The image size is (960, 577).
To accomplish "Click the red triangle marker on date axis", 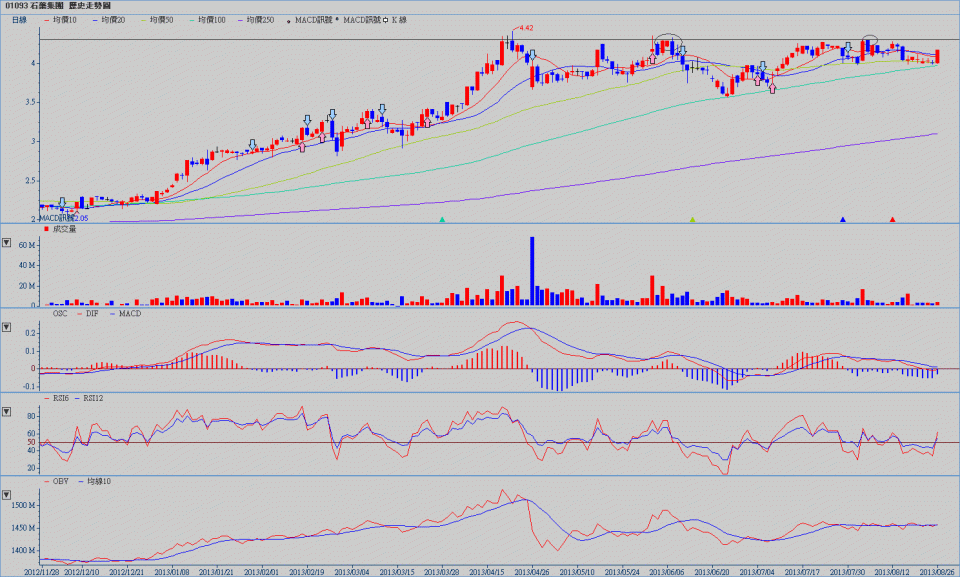I will click(x=892, y=218).
